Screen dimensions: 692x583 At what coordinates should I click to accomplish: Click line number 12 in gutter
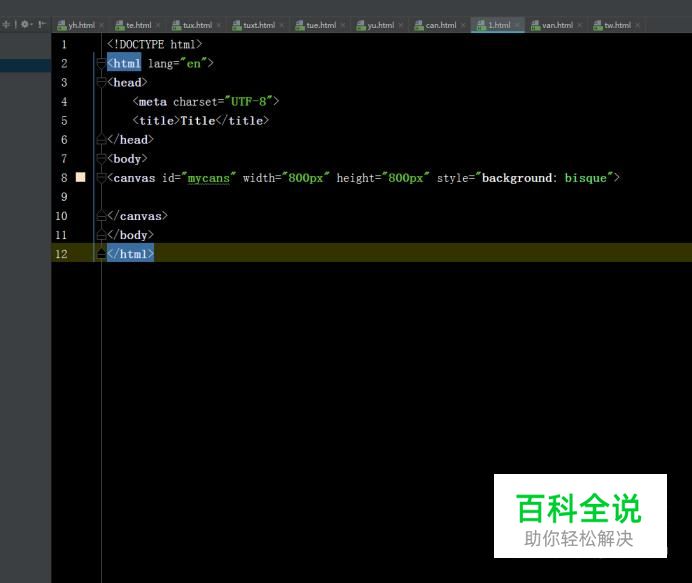pyautogui.click(x=61, y=254)
